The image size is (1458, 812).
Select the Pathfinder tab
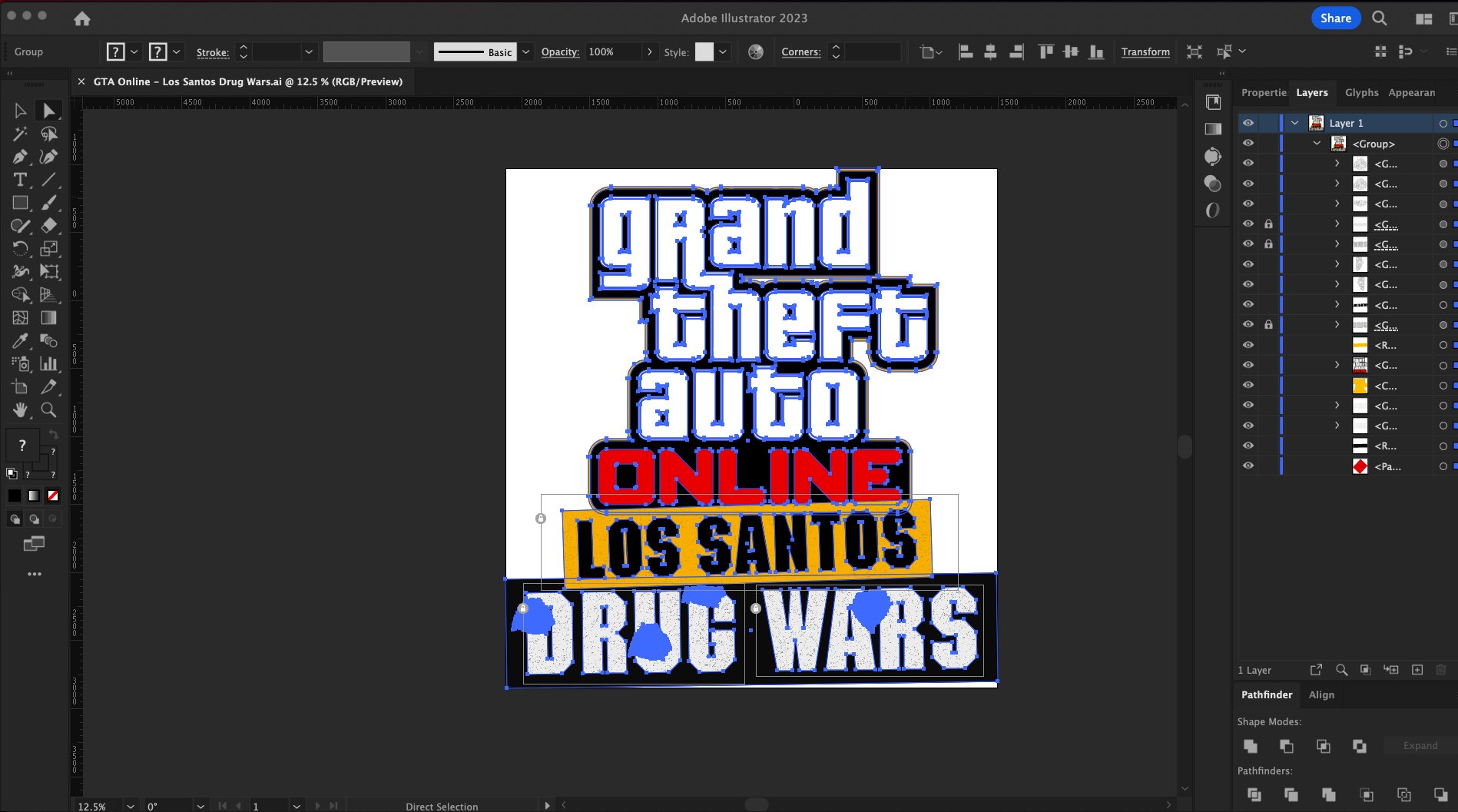tap(1267, 694)
